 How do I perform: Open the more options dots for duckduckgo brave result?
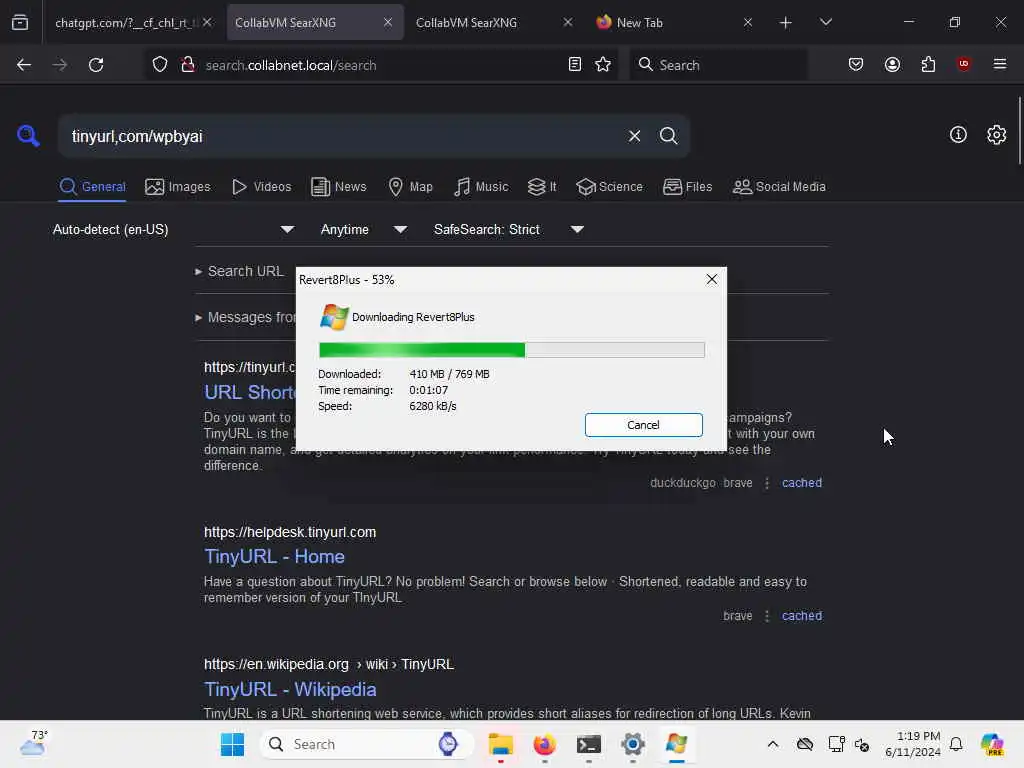767,483
